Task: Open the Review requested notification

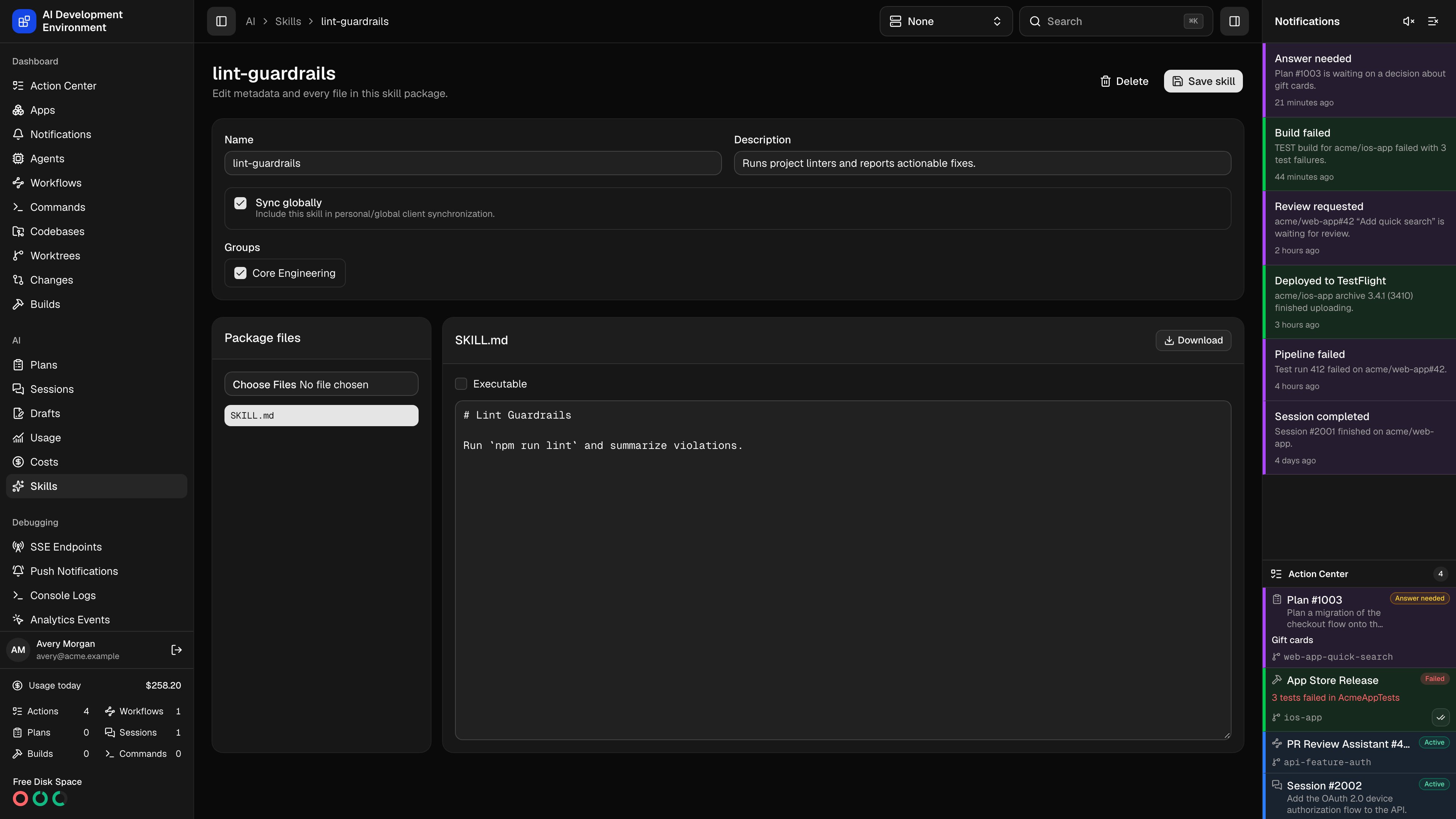Action: tap(1359, 228)
